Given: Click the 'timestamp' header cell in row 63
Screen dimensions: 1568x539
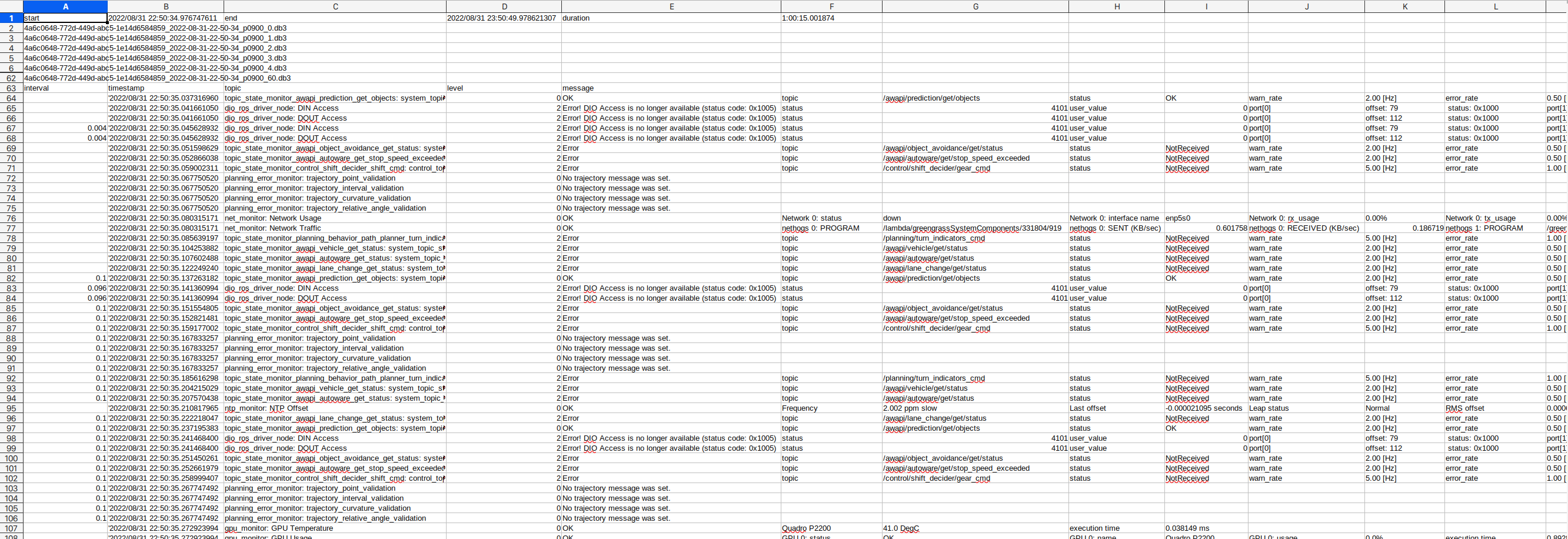Looking at the screenshot, I should (165, 88).
